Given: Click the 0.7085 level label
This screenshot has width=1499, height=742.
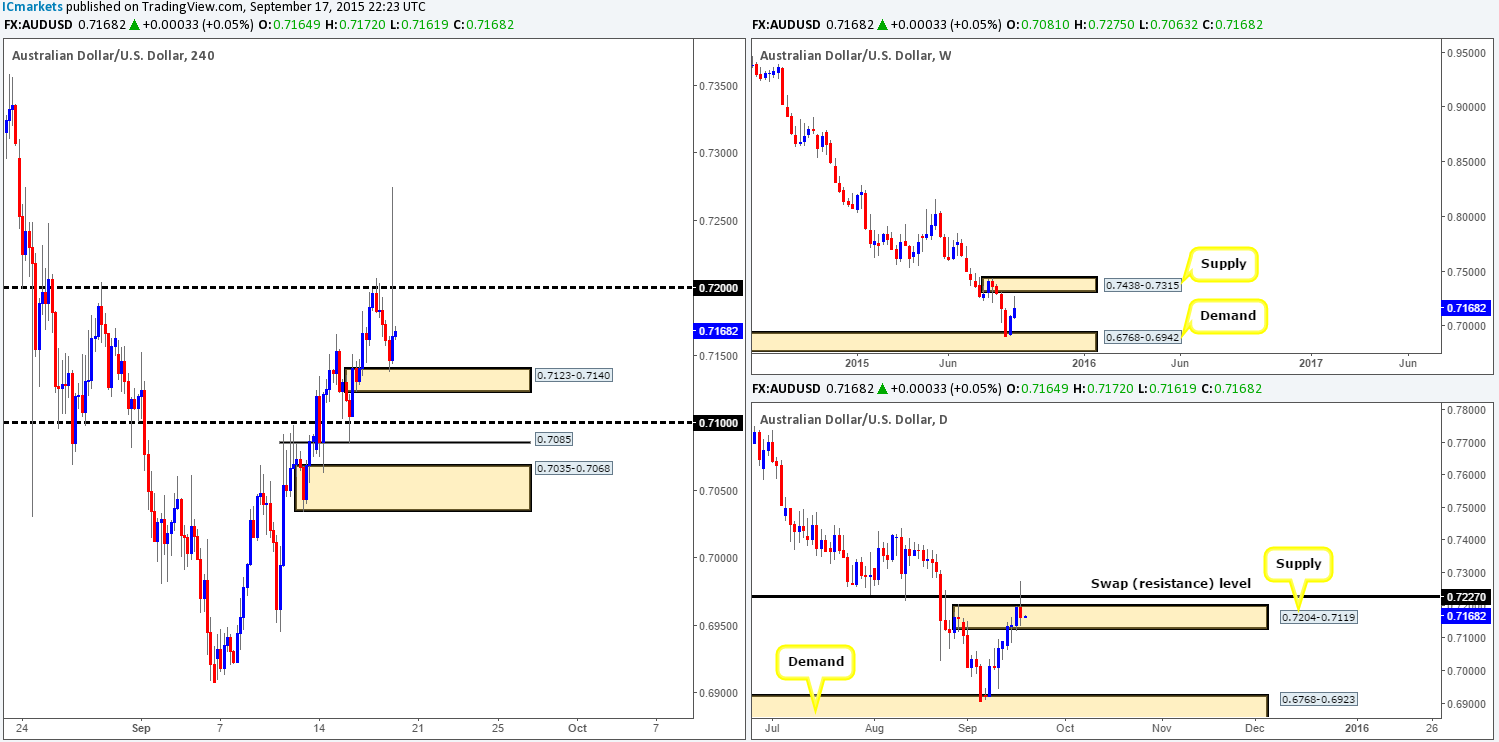Looking at the screenshot, I should click(553, 439).
